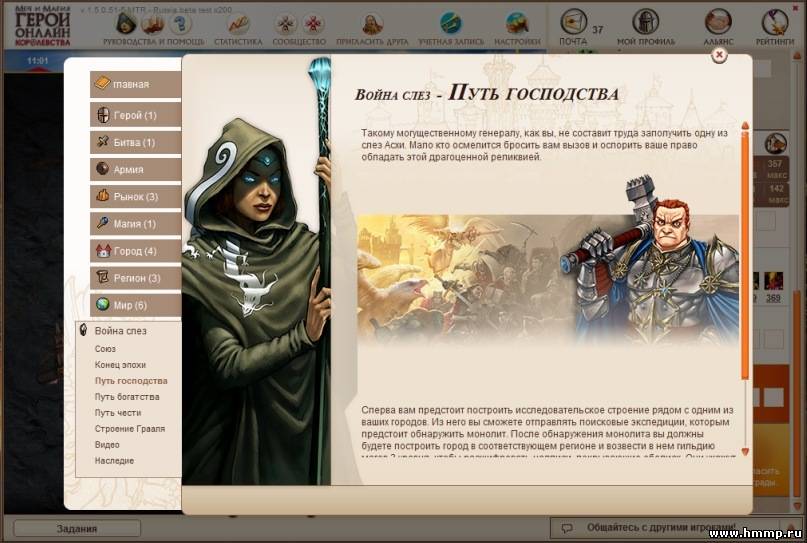Open the Битва (1) section
Screen dimensions: 807x543
click(136, 142)
